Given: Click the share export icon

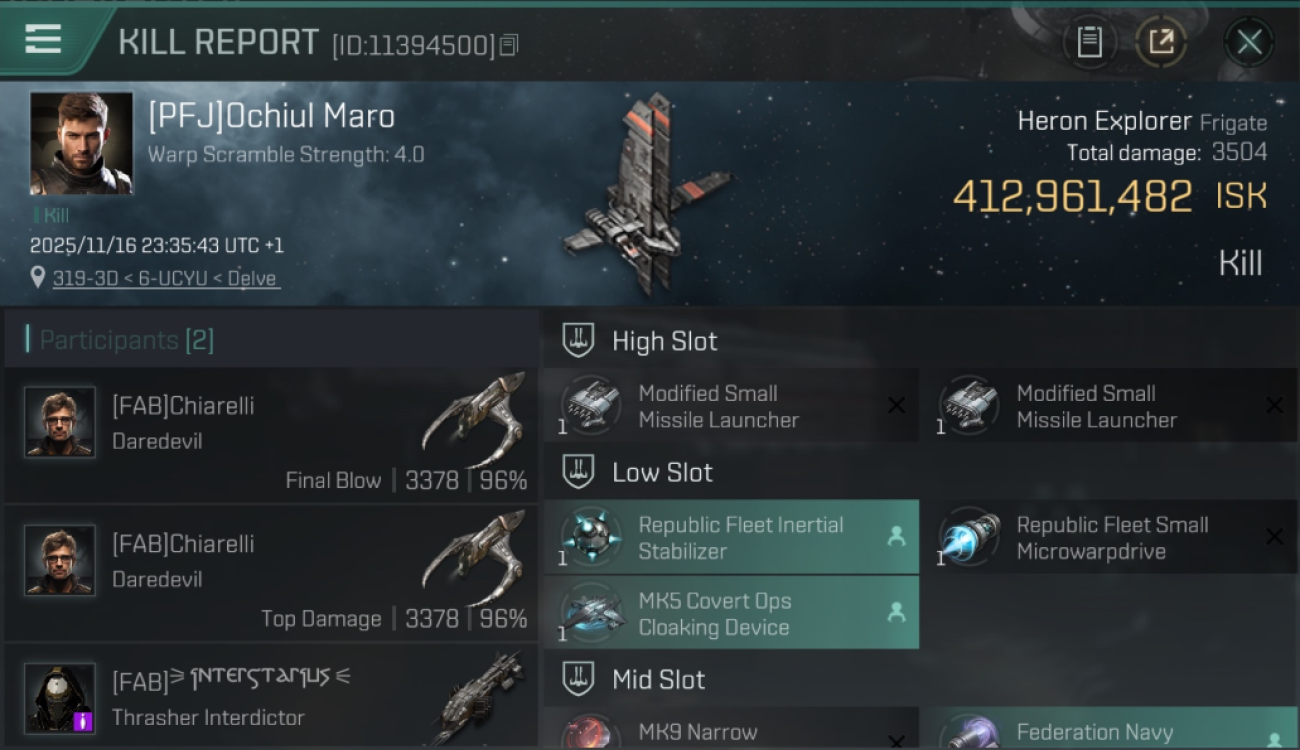Looking at the screenshot, I should coord(1161,42).
